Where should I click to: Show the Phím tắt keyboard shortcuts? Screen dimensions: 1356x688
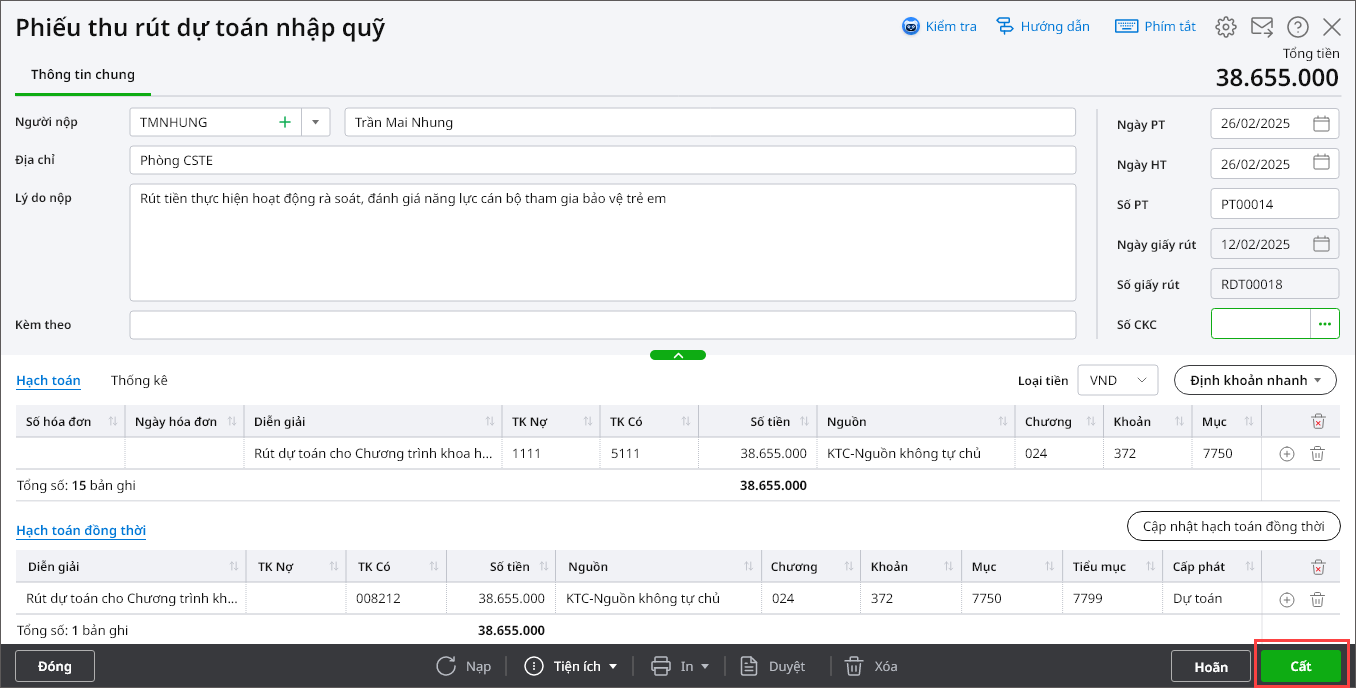(x=1155, y=27)
